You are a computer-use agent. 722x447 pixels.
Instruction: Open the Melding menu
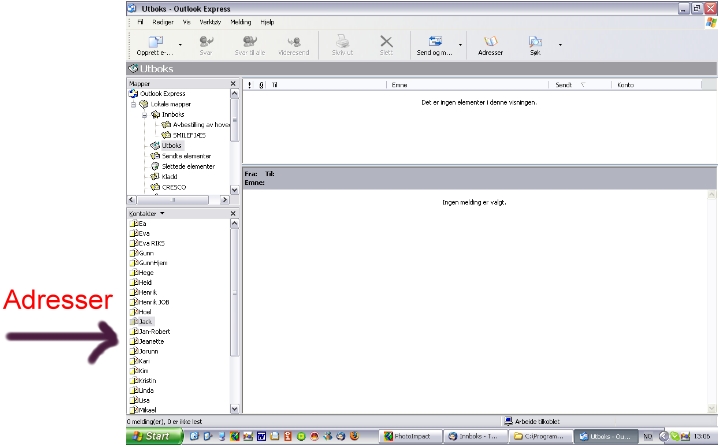(241, 22)
